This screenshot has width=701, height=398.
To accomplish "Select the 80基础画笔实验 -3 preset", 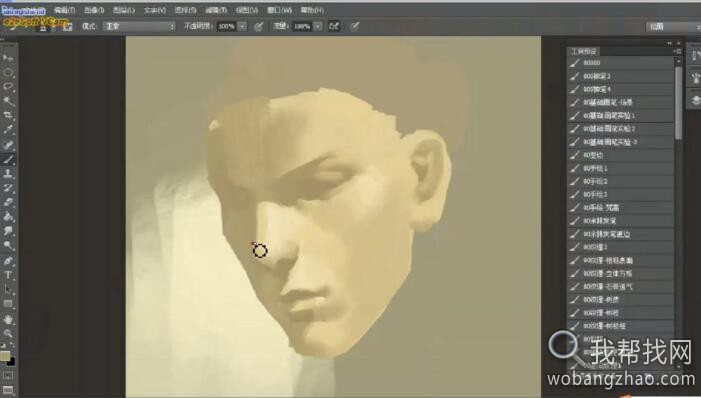I will pos(621,142).
